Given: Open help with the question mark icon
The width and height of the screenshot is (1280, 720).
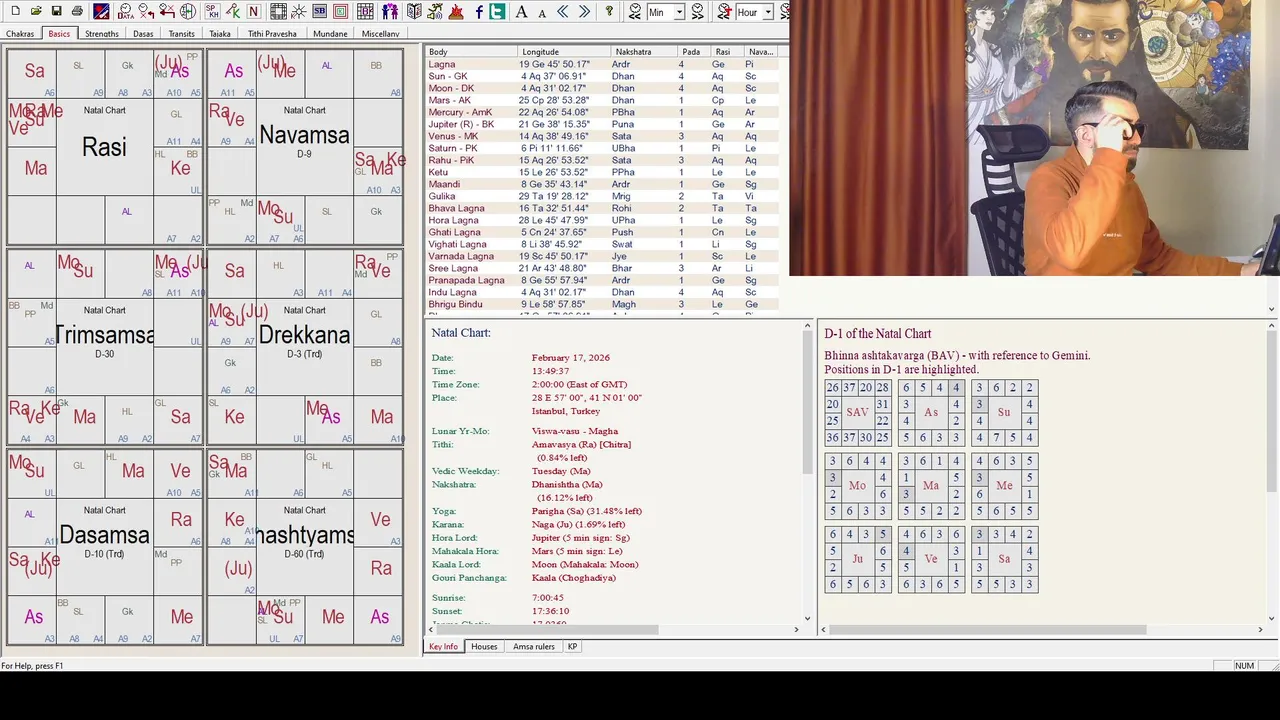Looking at the screenshot, I should click(x=609, y=11).
